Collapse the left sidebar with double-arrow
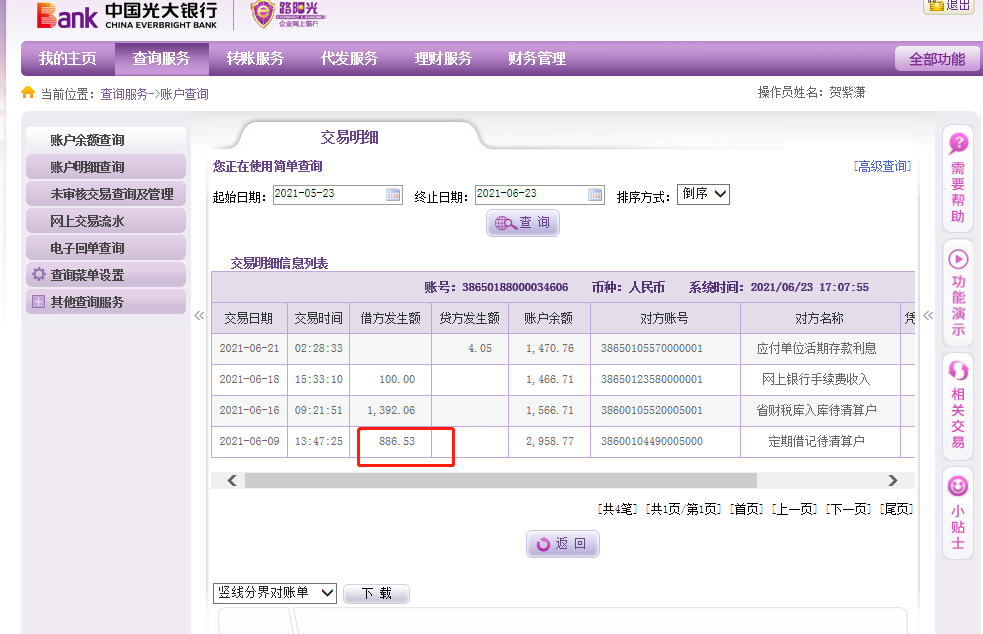Viewport: 983px width, 634px height. [199, 316]
